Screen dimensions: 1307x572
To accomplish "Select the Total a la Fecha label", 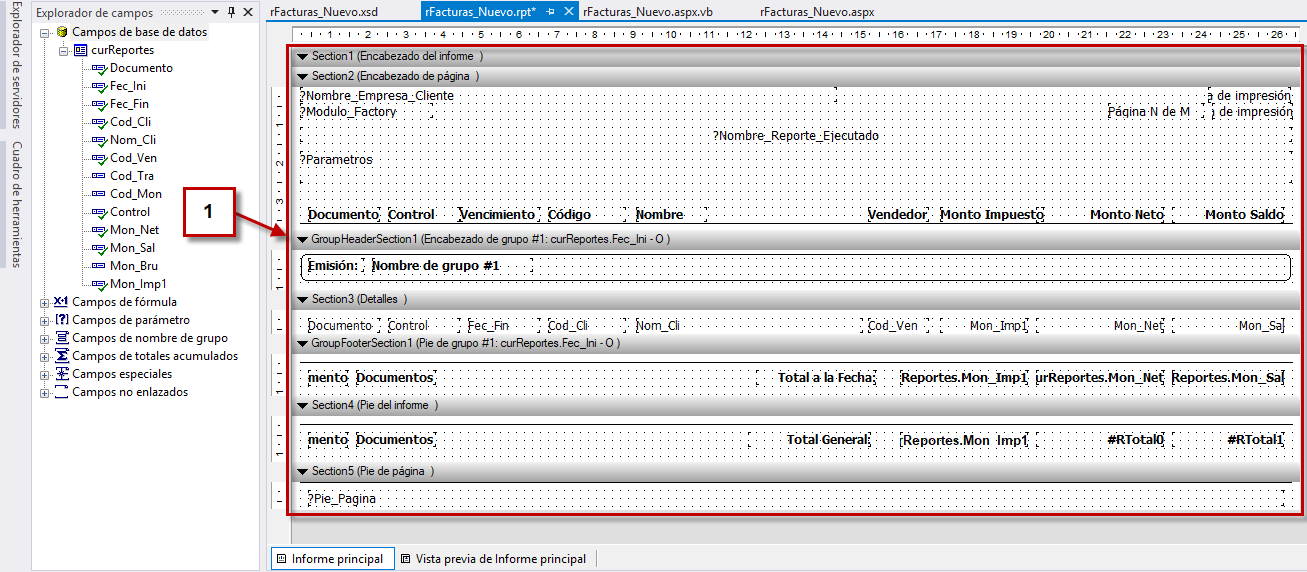I will 816,378.
